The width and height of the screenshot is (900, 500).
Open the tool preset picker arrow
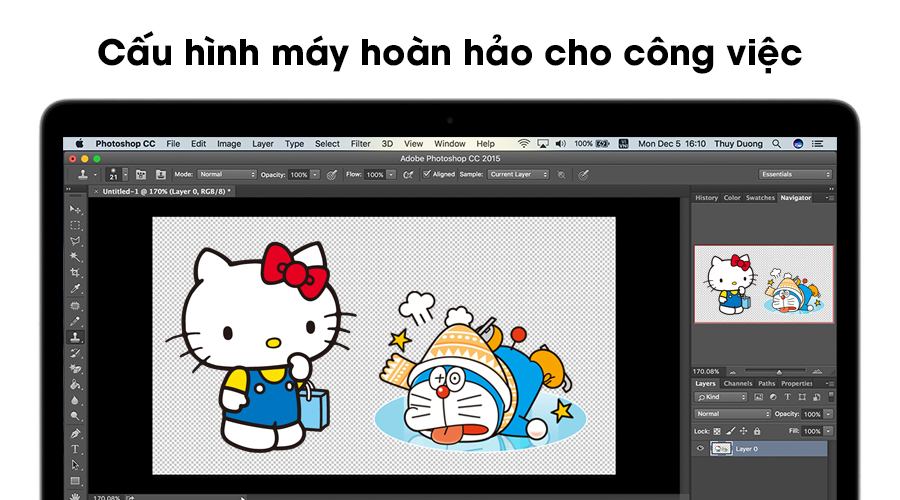coord(95,175)
